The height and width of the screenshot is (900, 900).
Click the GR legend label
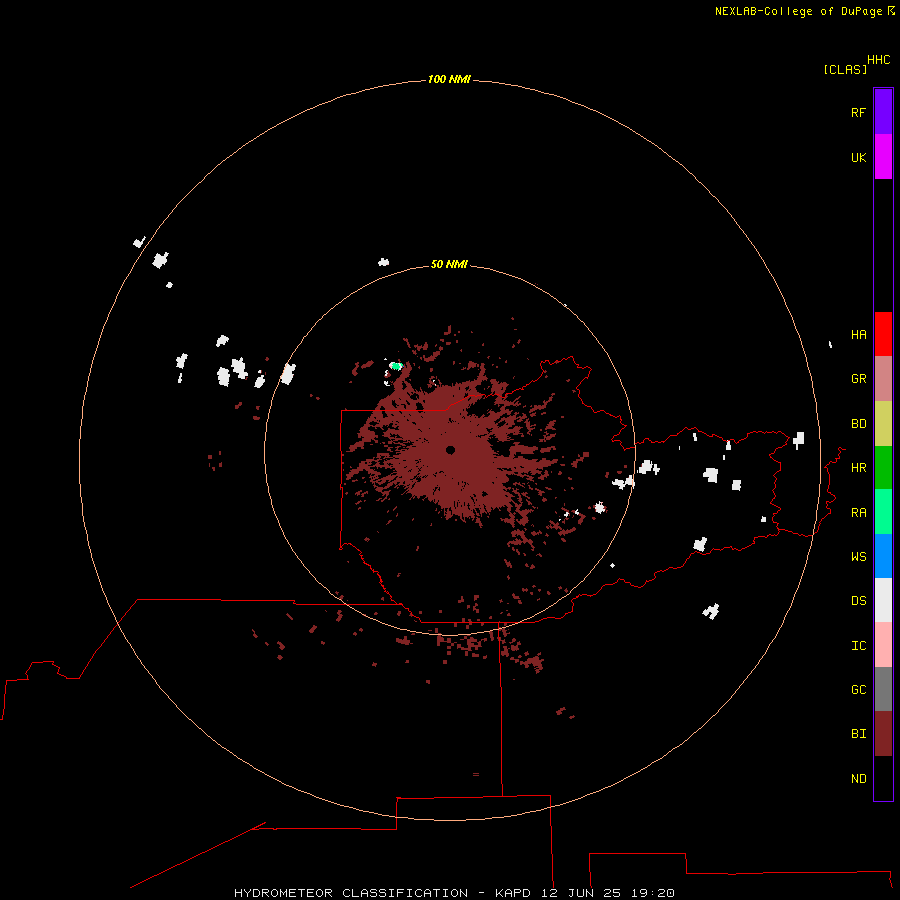pyautogui.click(x=858, y=379)
